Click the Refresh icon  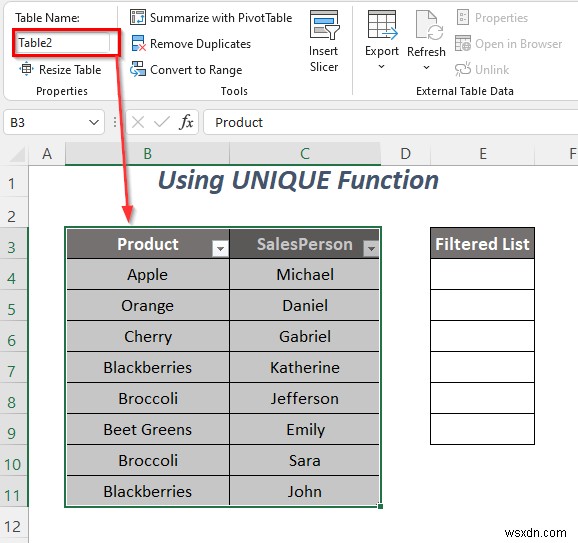[429, 25]
